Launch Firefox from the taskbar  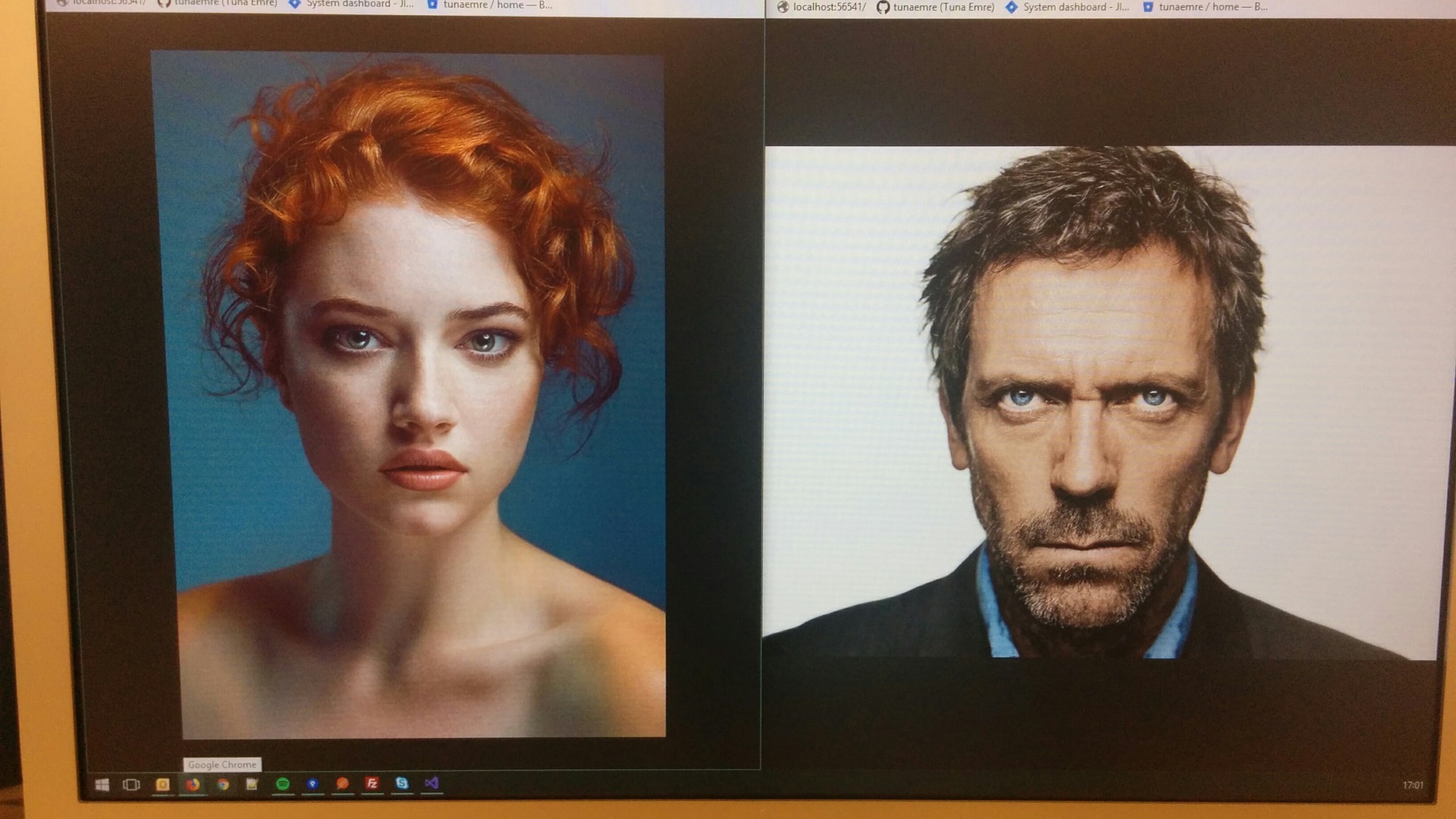[x=193, y=785]
